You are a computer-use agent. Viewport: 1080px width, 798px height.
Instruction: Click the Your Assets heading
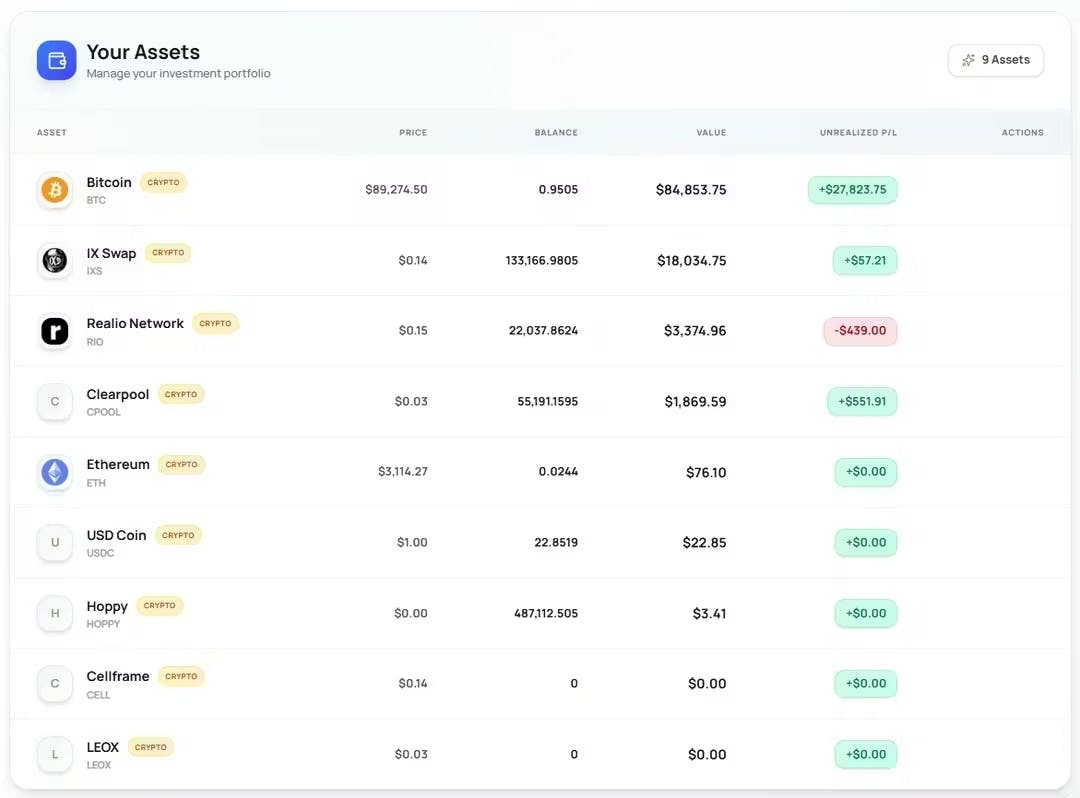tap(143, 52)
